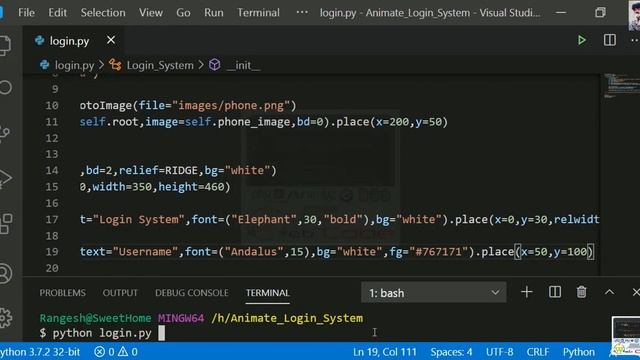Change line endings via CRLF
The image size is (640, 360).
tap(538, 352)
